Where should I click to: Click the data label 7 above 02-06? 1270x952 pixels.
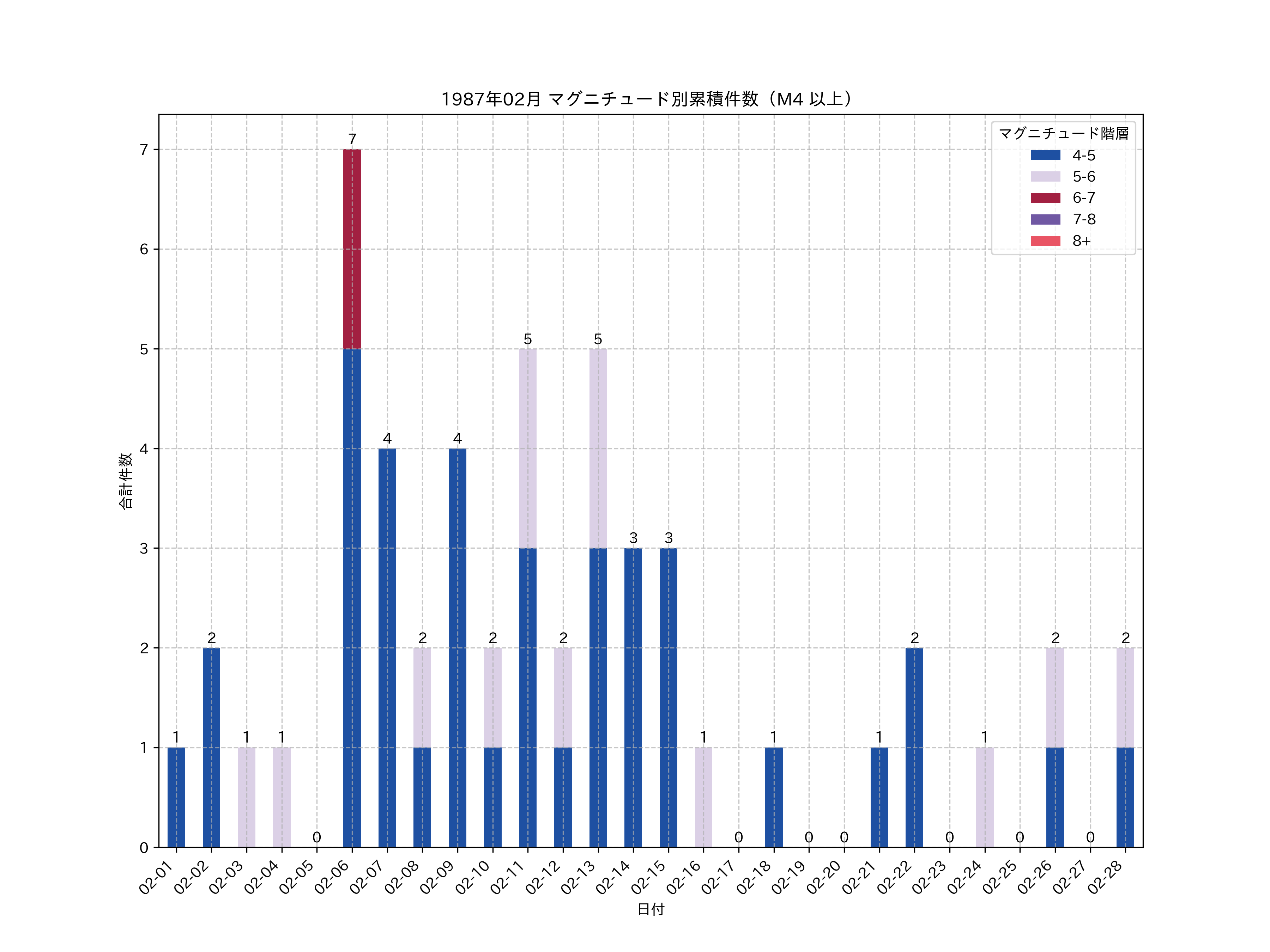click(352, 139)
